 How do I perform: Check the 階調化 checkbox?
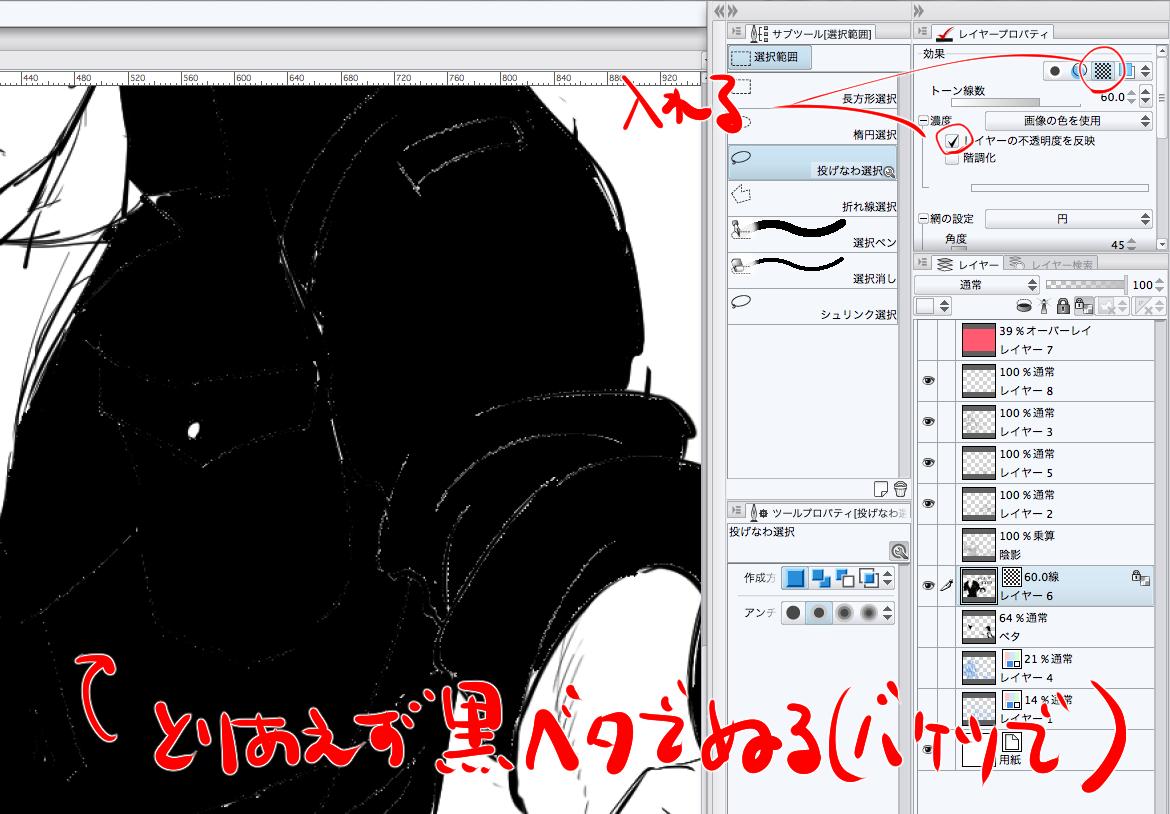coord(952,158)
